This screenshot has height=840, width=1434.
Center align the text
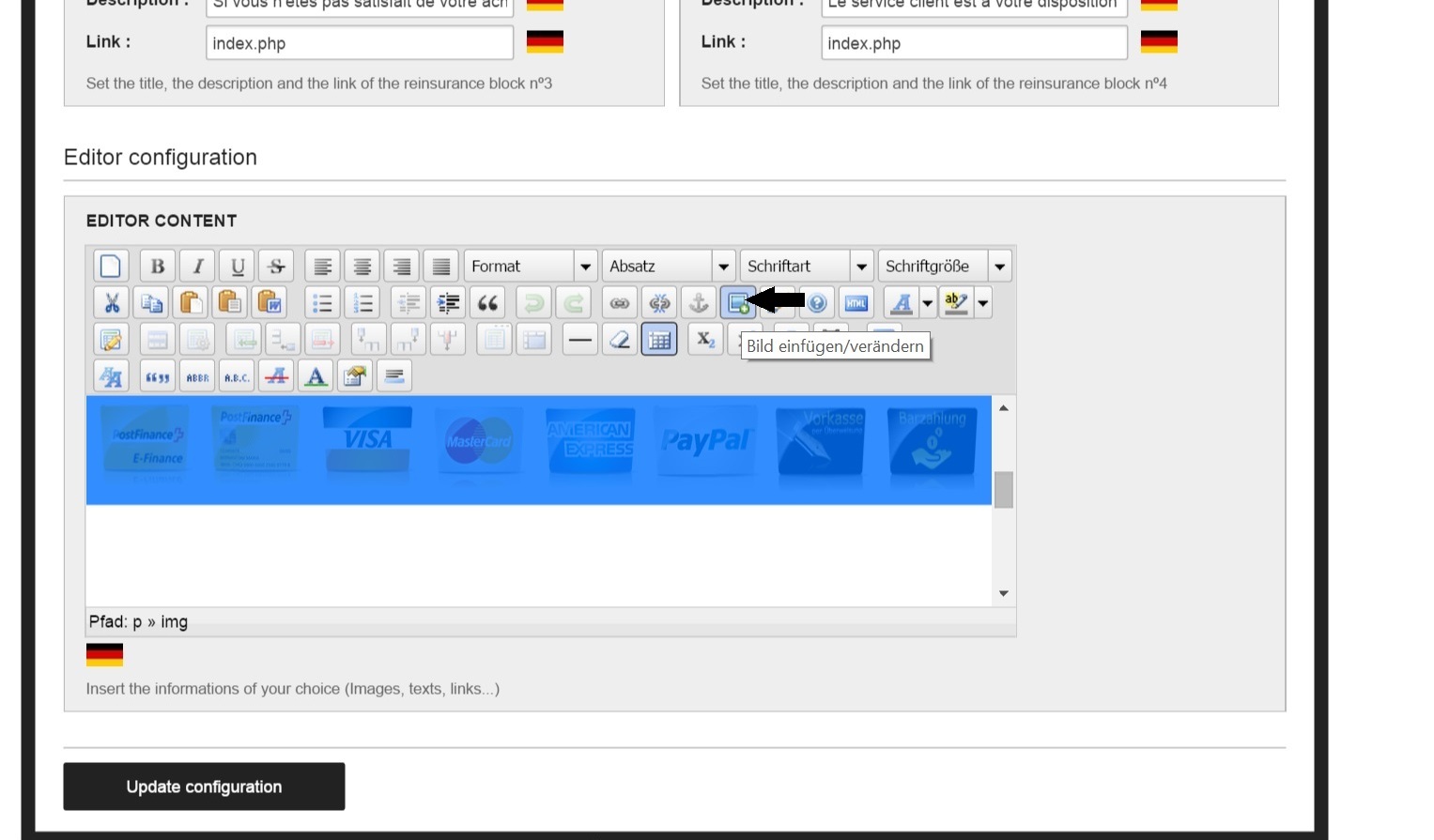coord(362,267)
